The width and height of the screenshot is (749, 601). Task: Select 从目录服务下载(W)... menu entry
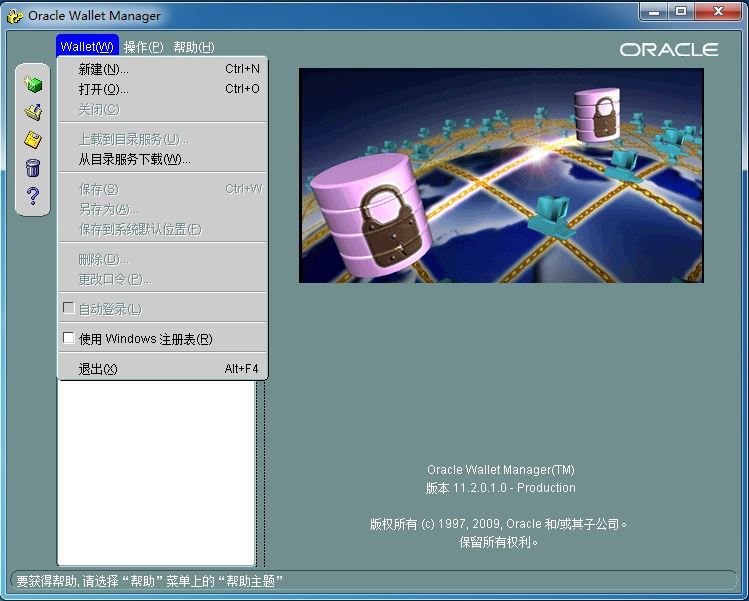pyautogui.click(x=162, y=159)
